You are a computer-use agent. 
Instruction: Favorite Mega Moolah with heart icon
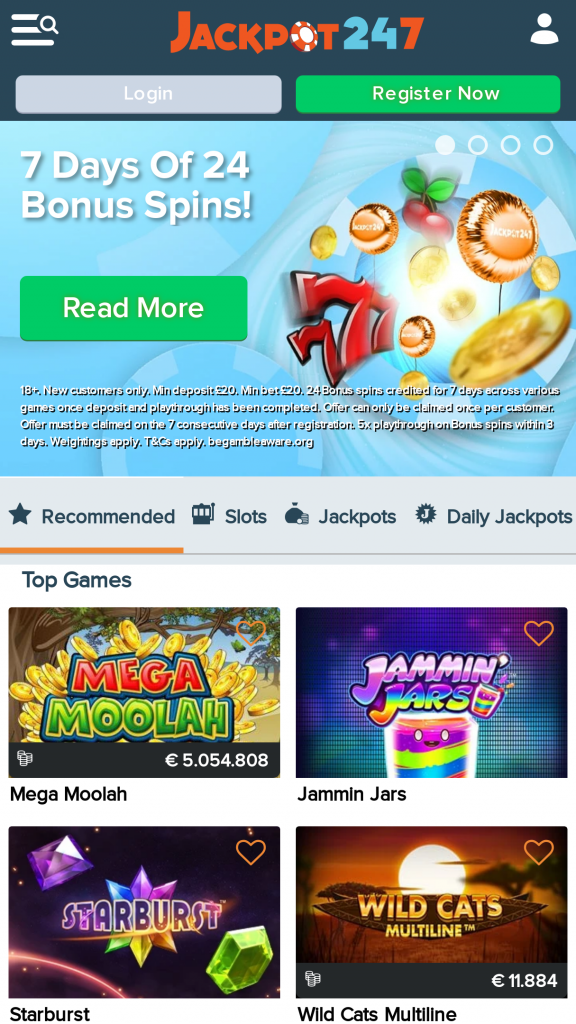pos(251,632)
